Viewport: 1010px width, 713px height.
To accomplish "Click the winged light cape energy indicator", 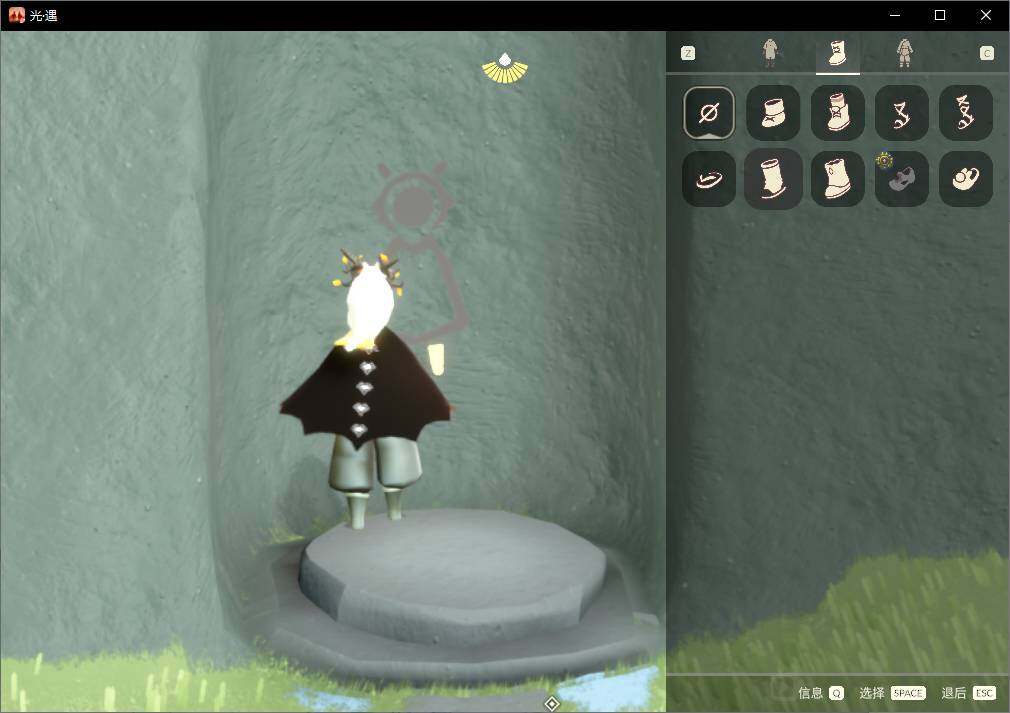I will click(505, 68).
